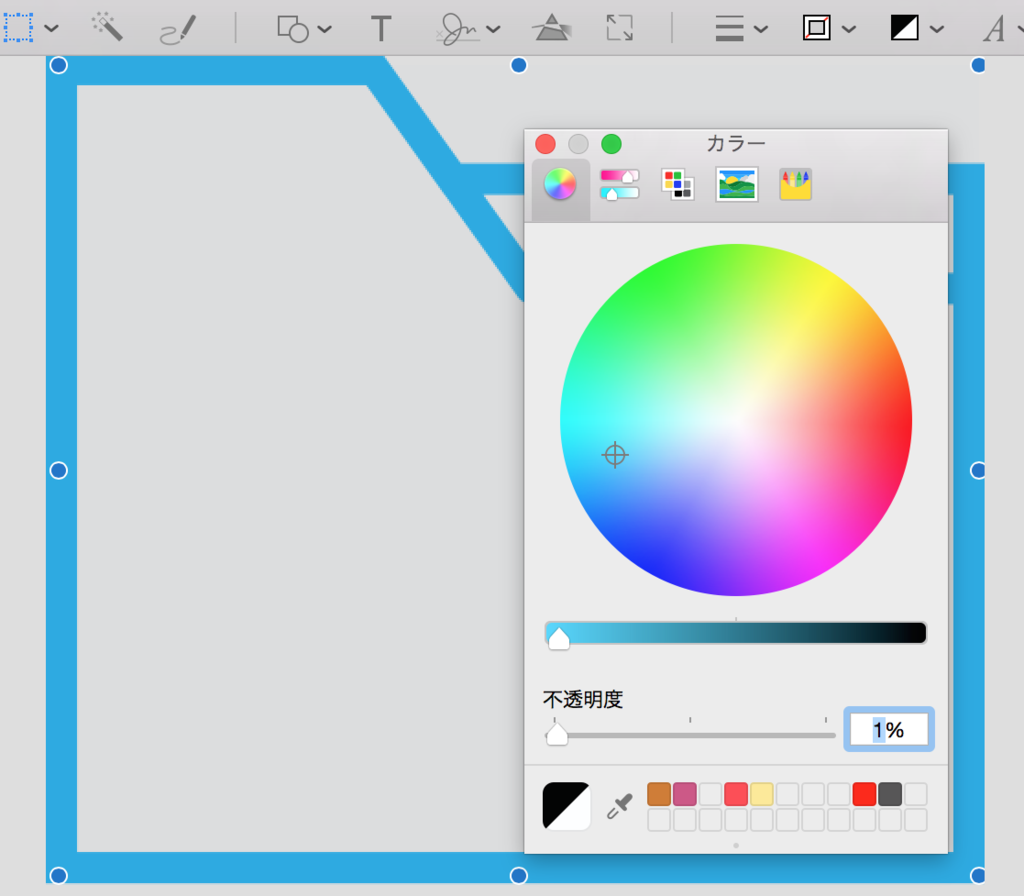This screenshot has width=1024, height=896.
Task: Choose the pink-magenta saved swatch
Action: [684, 794]
